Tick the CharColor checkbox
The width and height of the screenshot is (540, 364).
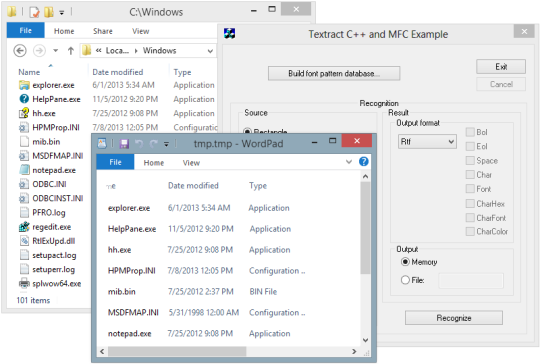470,231
